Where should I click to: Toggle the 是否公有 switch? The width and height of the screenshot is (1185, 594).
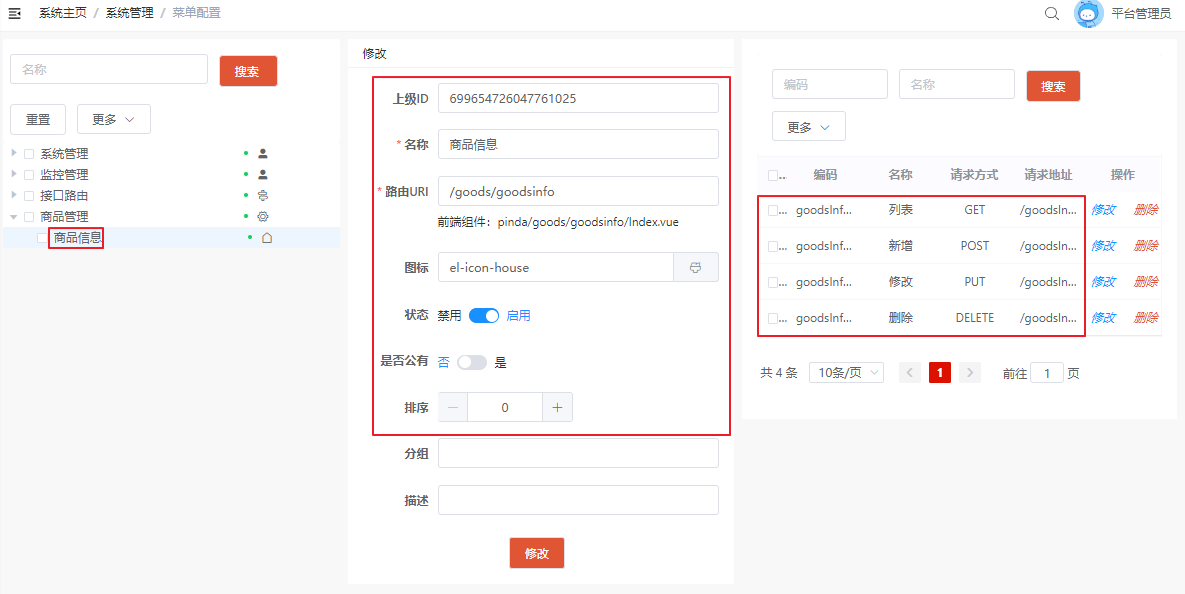(471, 362)
